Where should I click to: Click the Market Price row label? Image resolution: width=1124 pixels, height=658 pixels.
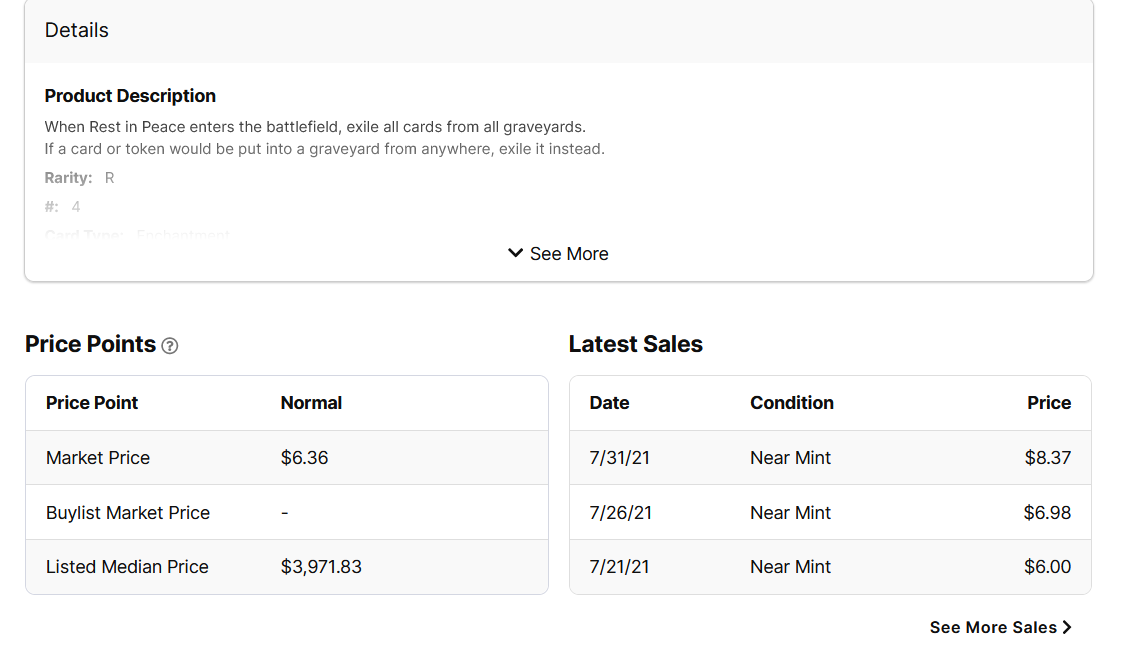98,458
